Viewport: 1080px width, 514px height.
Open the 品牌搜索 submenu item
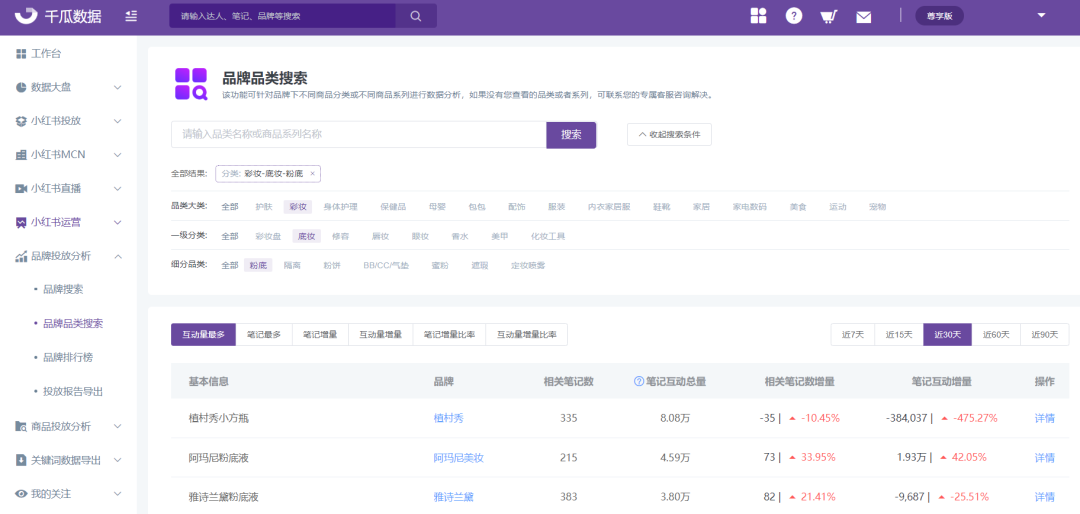pos(63,290)
